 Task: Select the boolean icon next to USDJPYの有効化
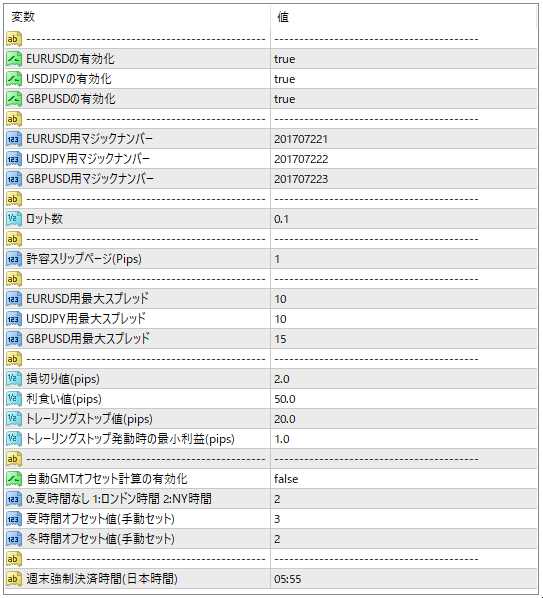coord(14,79)
